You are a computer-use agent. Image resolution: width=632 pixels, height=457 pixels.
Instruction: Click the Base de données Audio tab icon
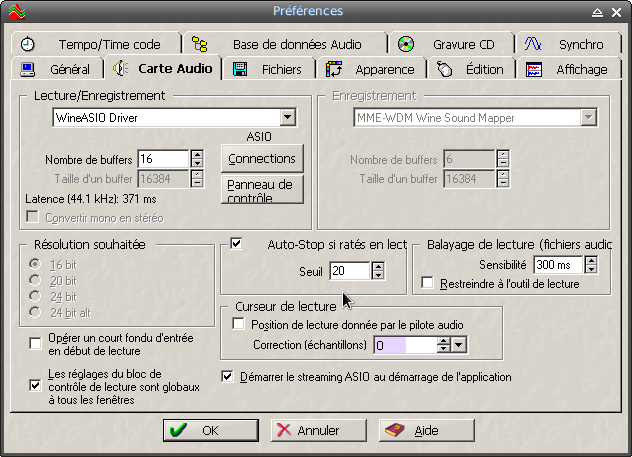(200, 44)
